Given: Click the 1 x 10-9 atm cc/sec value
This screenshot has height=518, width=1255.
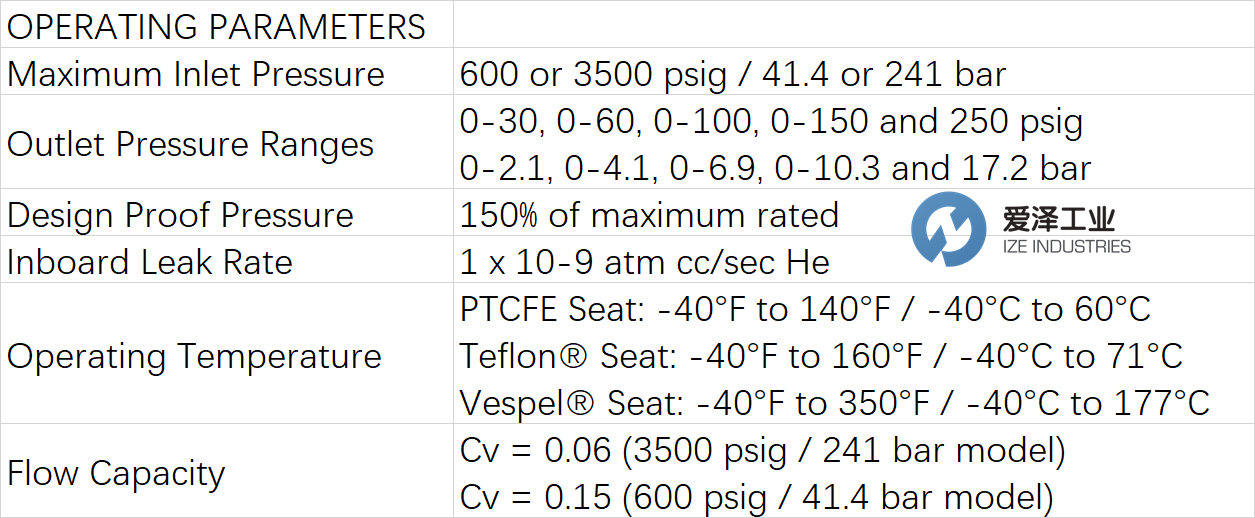Looking at the screenshot, I should 645,262.
